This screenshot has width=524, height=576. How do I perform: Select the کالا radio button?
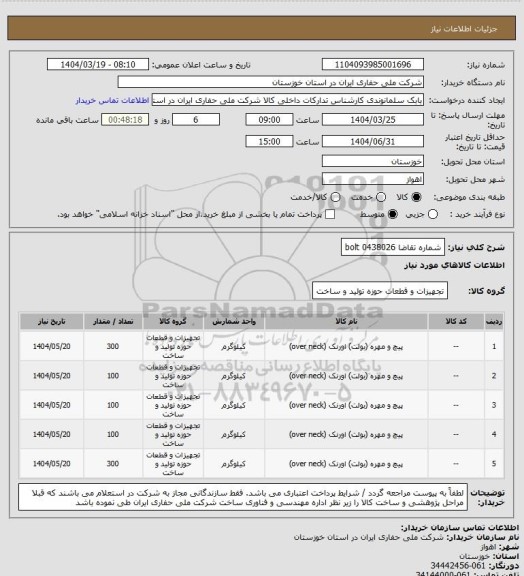point(416,197)
